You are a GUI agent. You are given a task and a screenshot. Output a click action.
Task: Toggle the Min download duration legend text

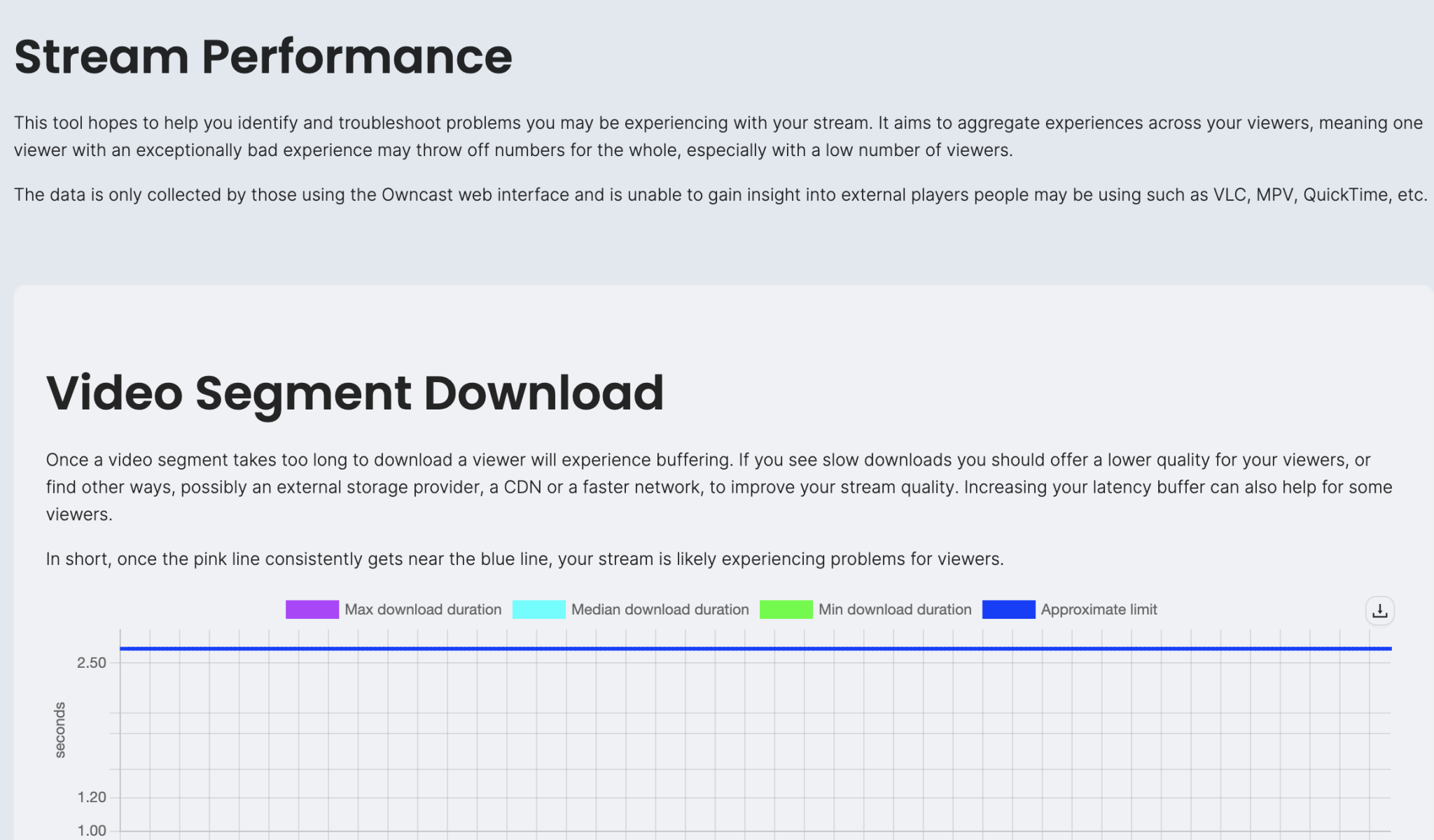point(895,610)
